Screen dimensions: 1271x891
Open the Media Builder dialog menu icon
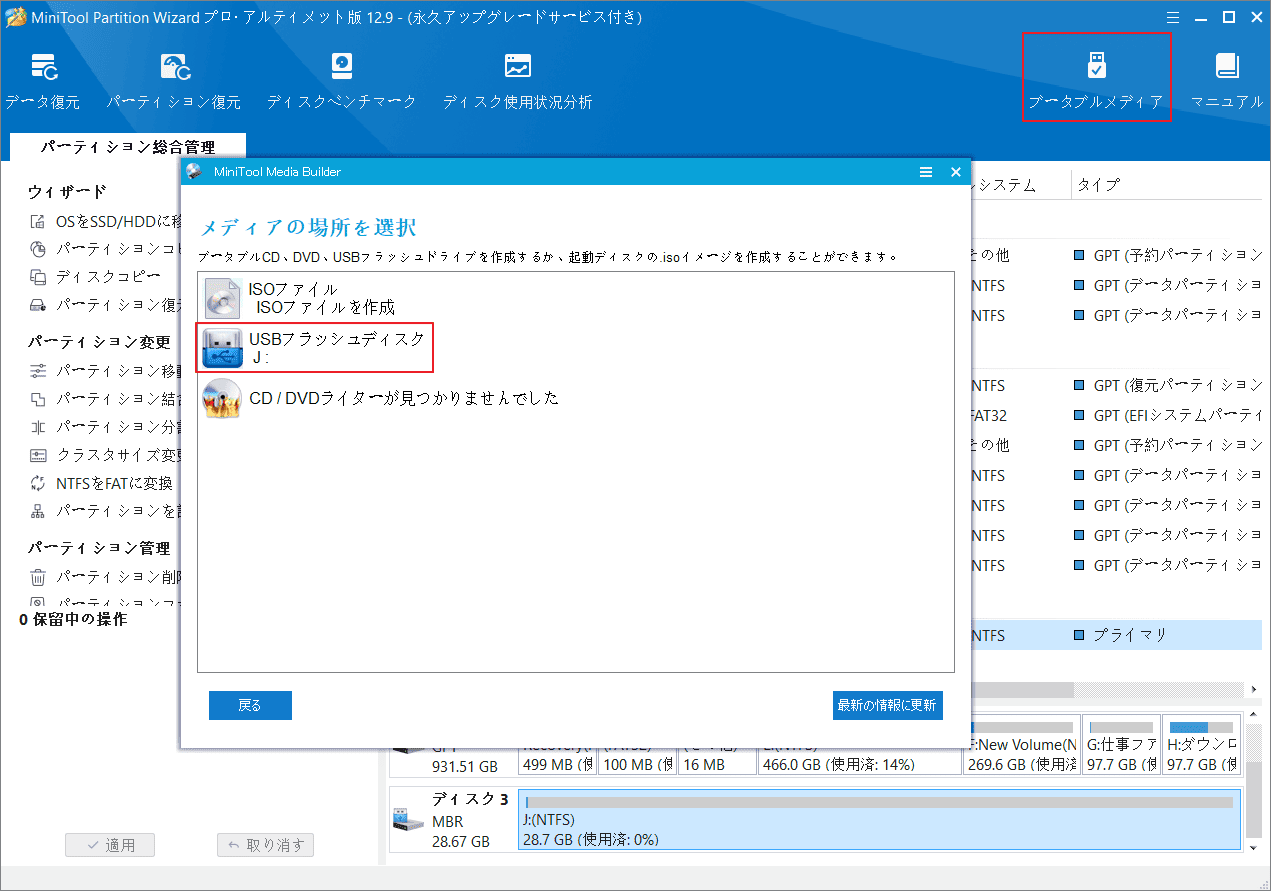coord(926,172)
